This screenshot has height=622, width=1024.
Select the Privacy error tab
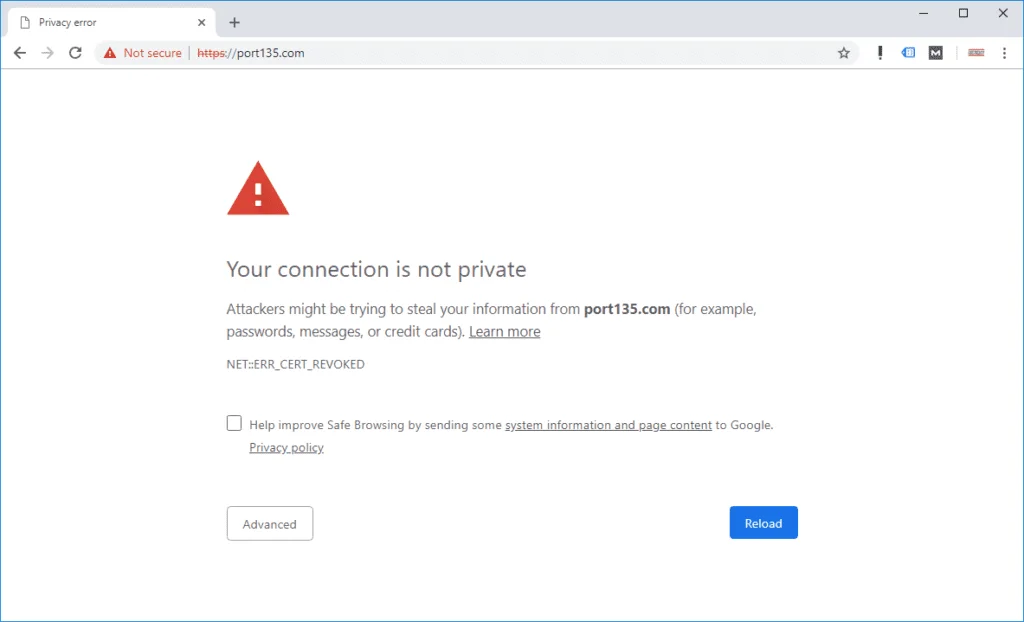point(100,22)
